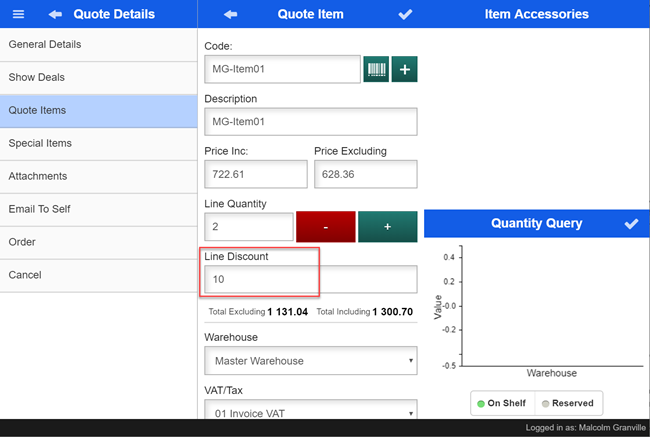This screenshot has width=650, height=437.
Task: Decrease line quantity with the red minus button
Action: tap(325, 227)
